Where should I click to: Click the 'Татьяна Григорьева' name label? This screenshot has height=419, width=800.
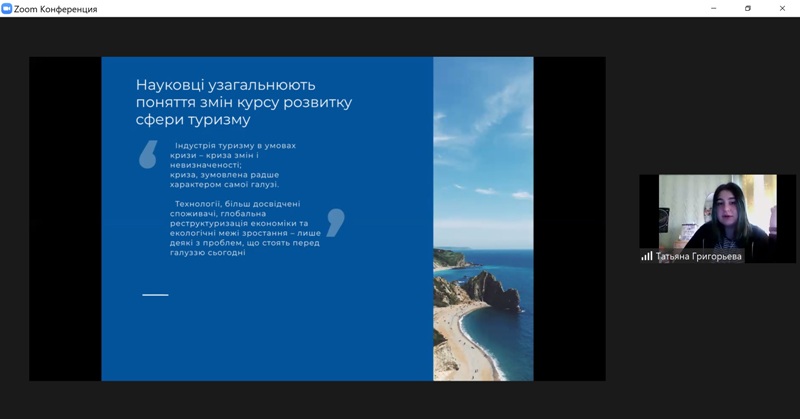point(698,256)
